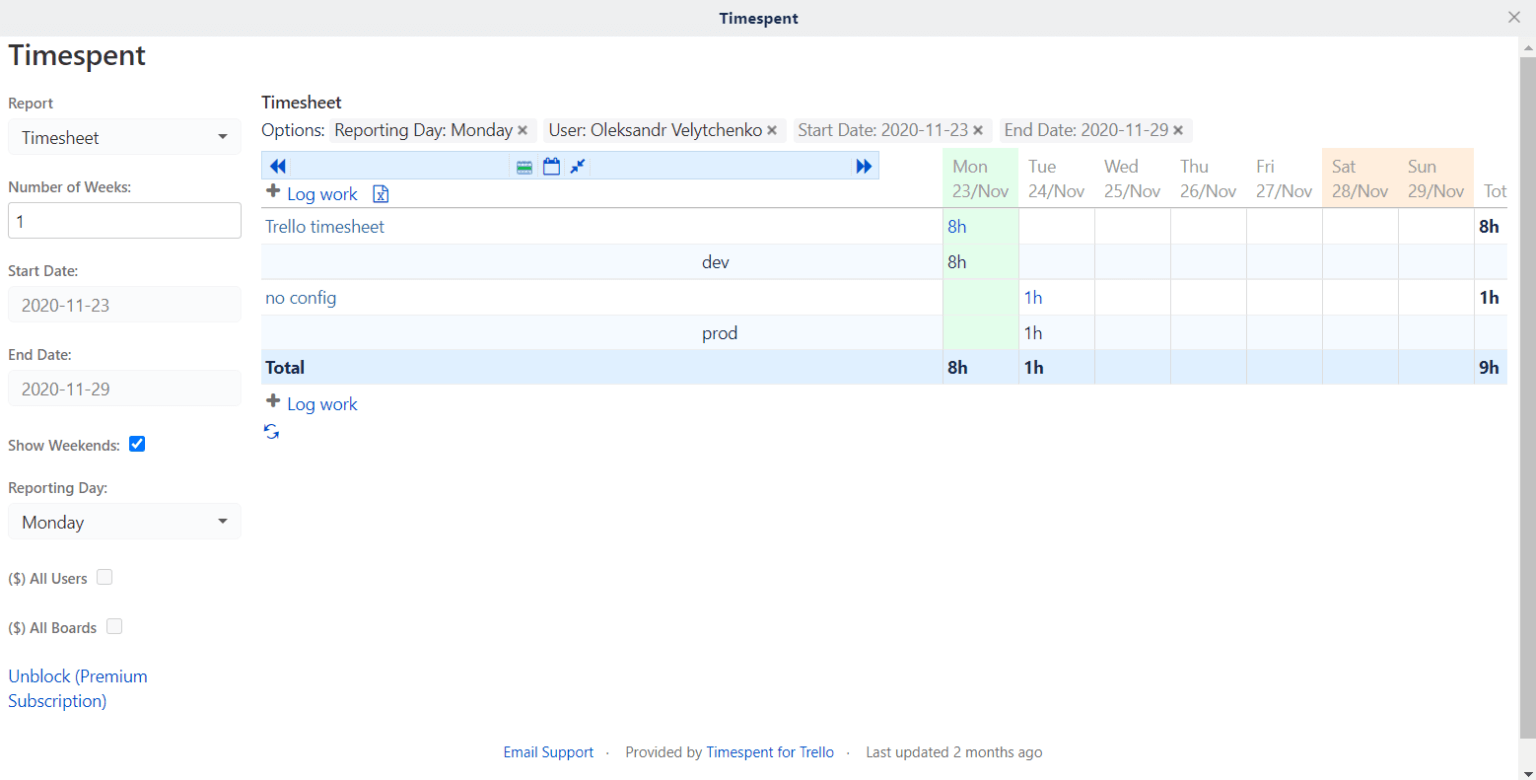Open the Trello timesheet card link
The image size is (1536, 780).
click(324, 226)
